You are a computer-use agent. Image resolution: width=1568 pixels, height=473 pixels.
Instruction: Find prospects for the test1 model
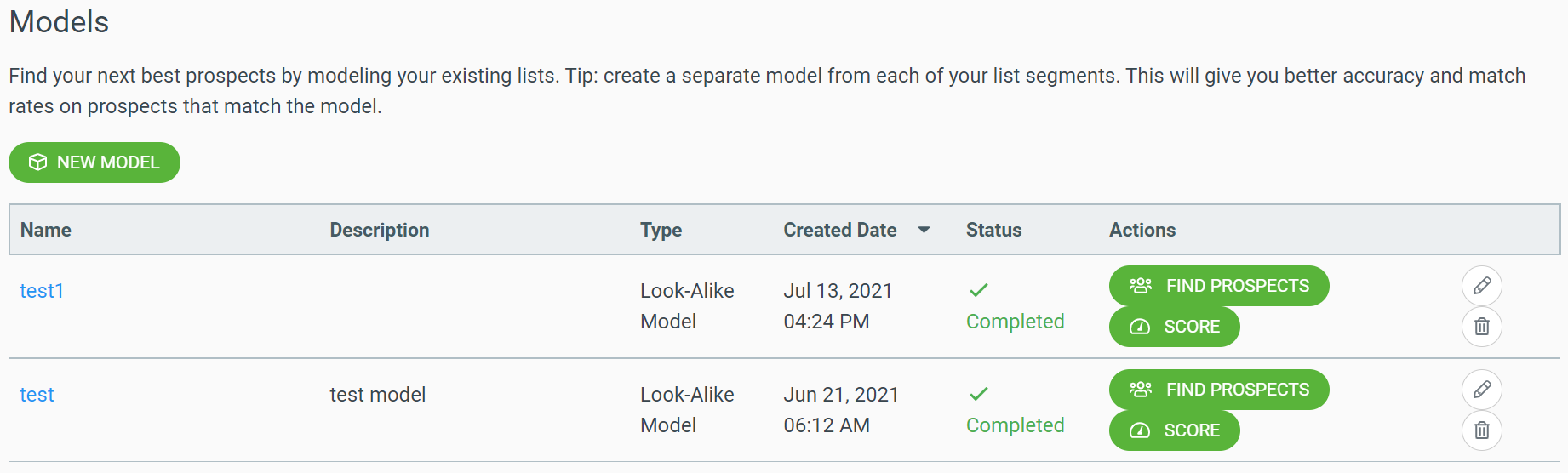tap(1218, 286)
